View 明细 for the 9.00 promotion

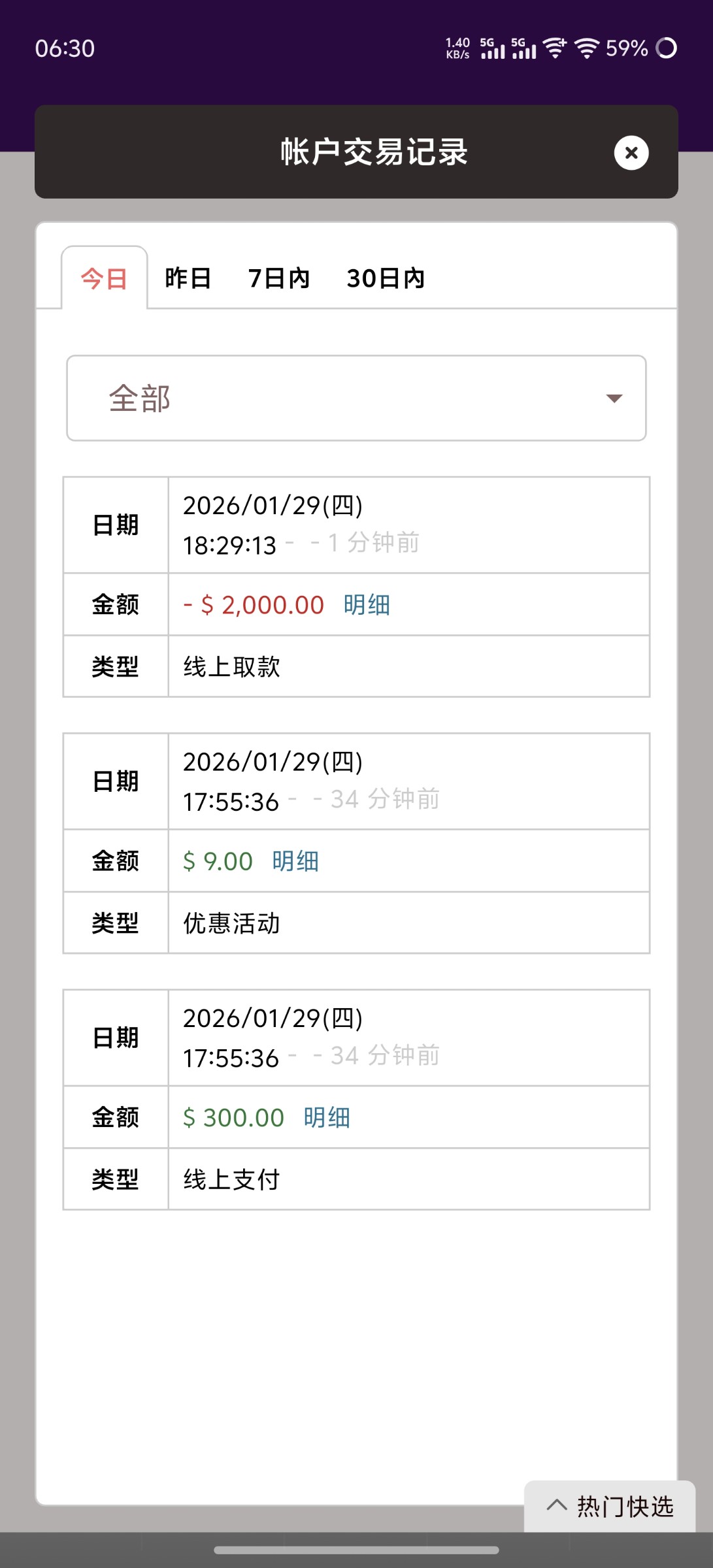point(295,861)
